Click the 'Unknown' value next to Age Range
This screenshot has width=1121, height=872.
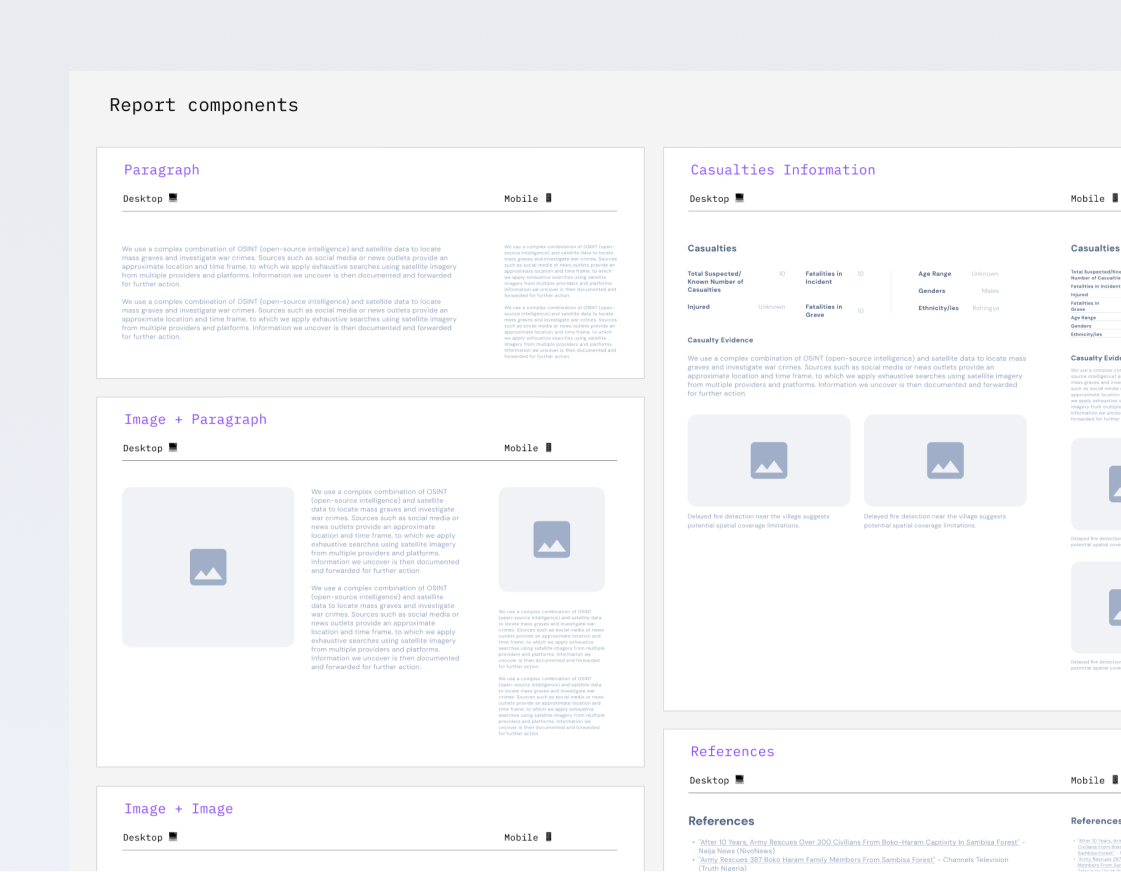click(985, 274)
